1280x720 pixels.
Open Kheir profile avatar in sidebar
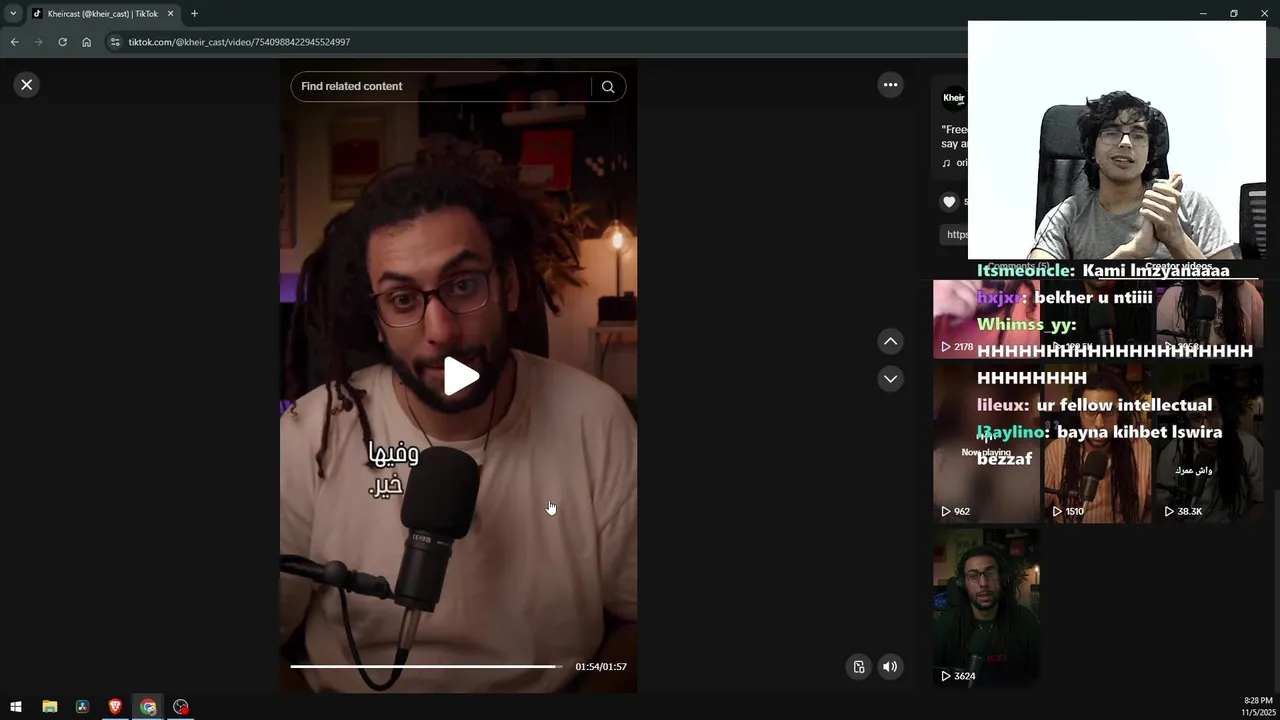tap(954, 98)
